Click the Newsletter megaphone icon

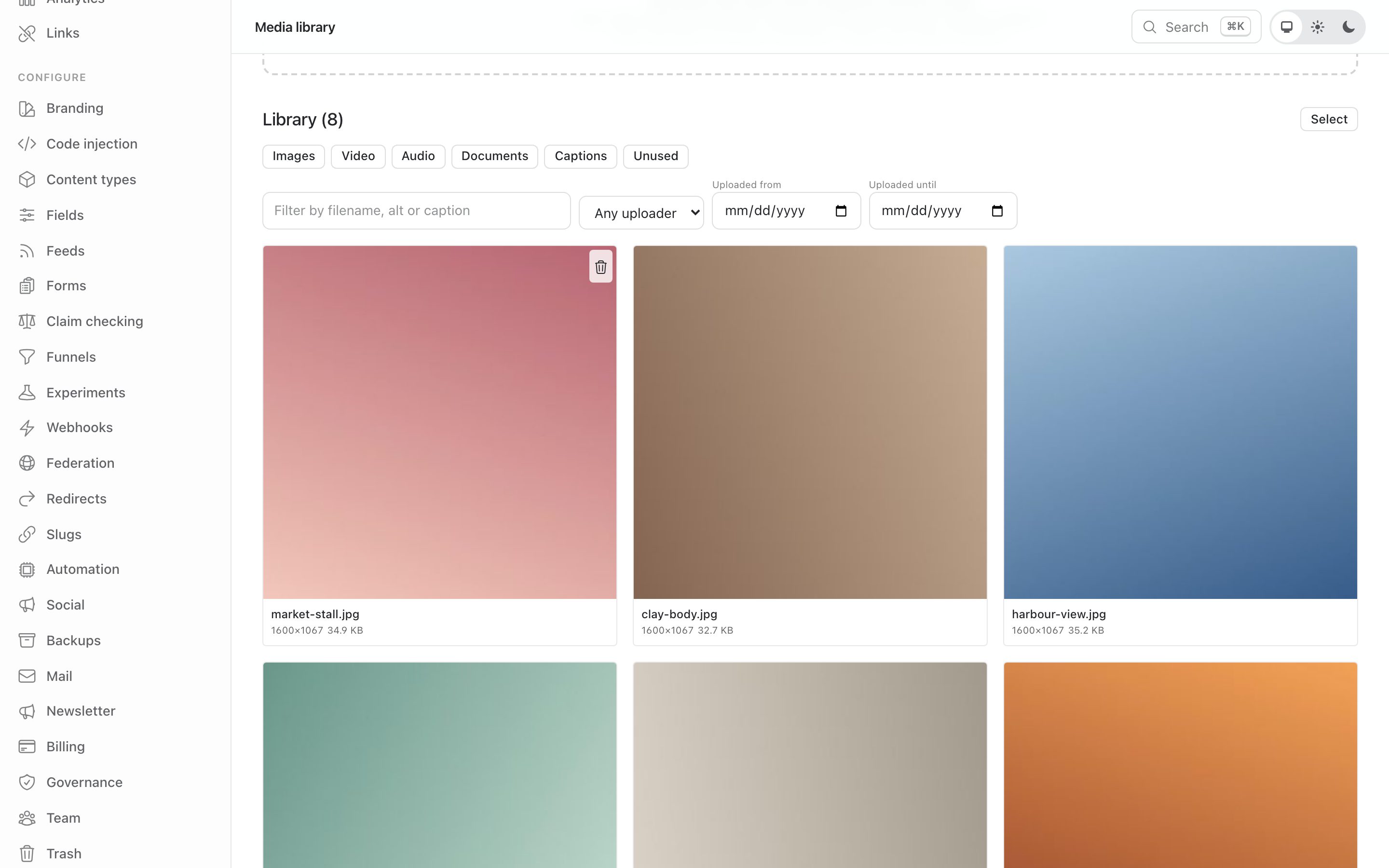27,711
